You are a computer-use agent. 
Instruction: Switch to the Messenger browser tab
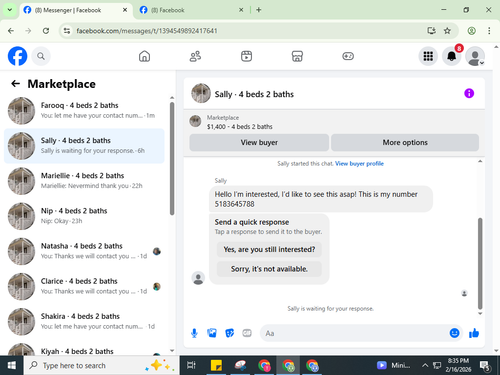(75, 10)
